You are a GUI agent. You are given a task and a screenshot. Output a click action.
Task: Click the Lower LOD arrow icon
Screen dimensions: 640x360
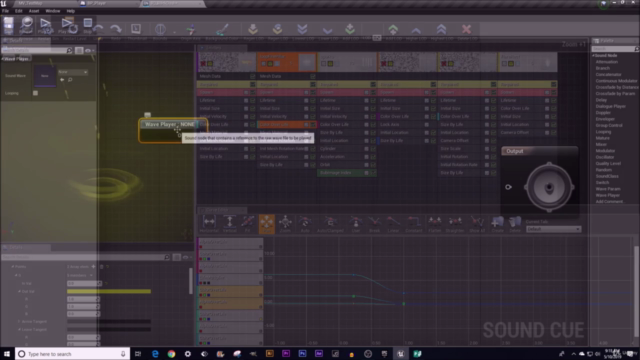327,30
